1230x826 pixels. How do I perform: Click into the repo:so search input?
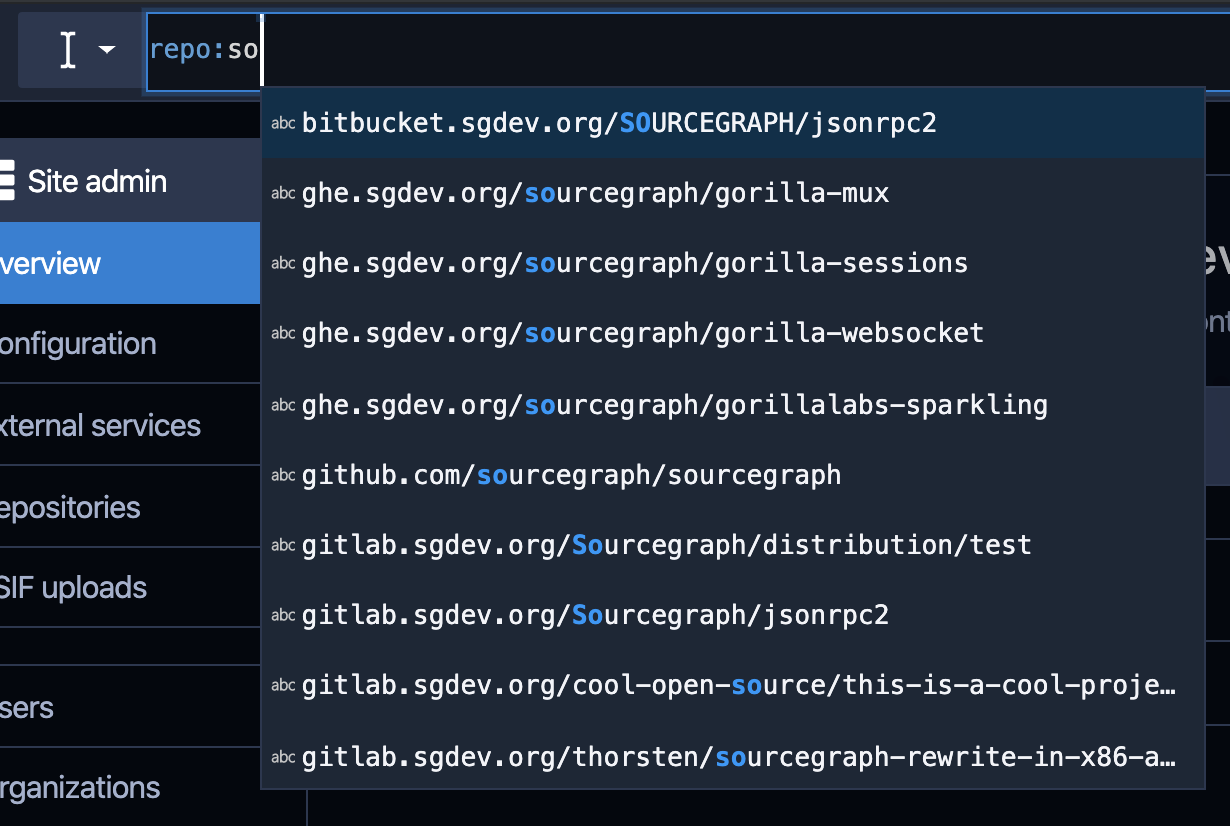pos(688,52)
